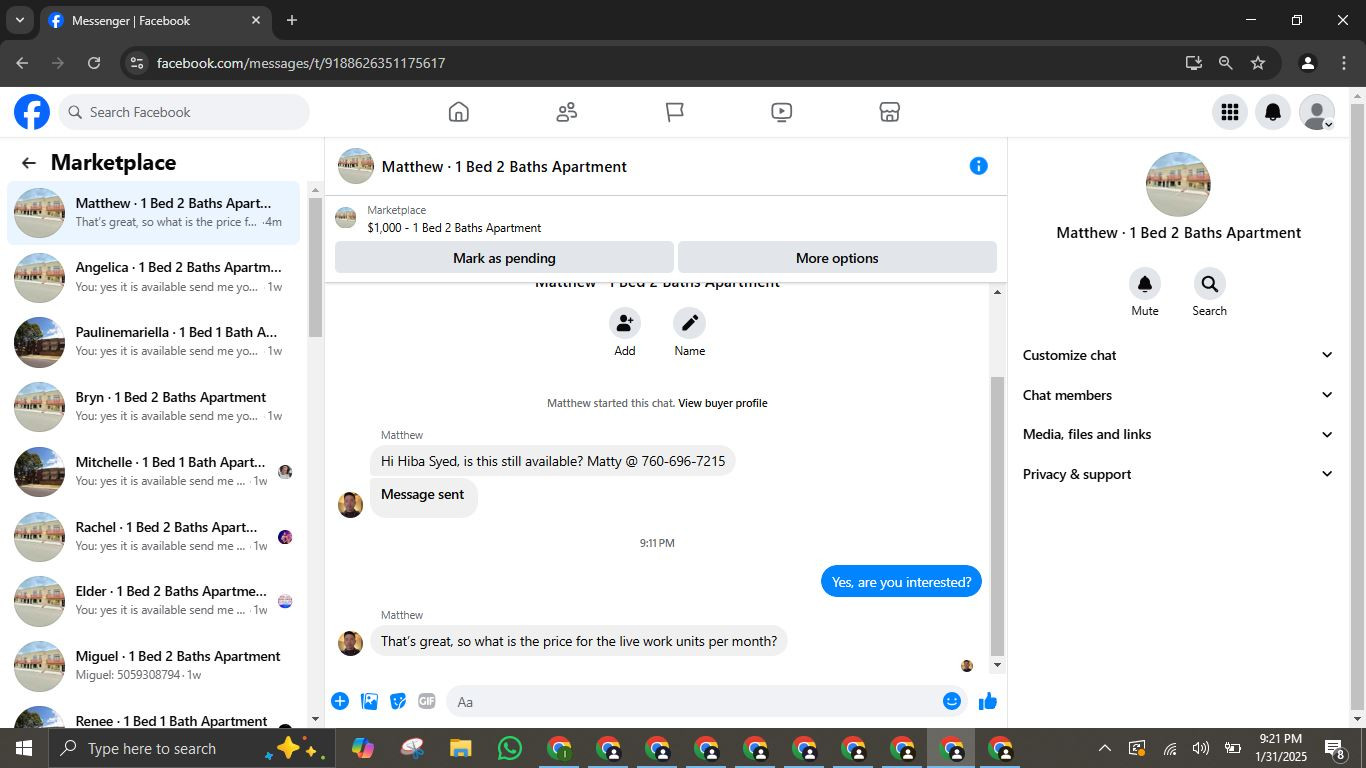This screenshot has width=1366, height=768.
Task: Search in conversation via magnifier icon
Action: pos(1209,284)
